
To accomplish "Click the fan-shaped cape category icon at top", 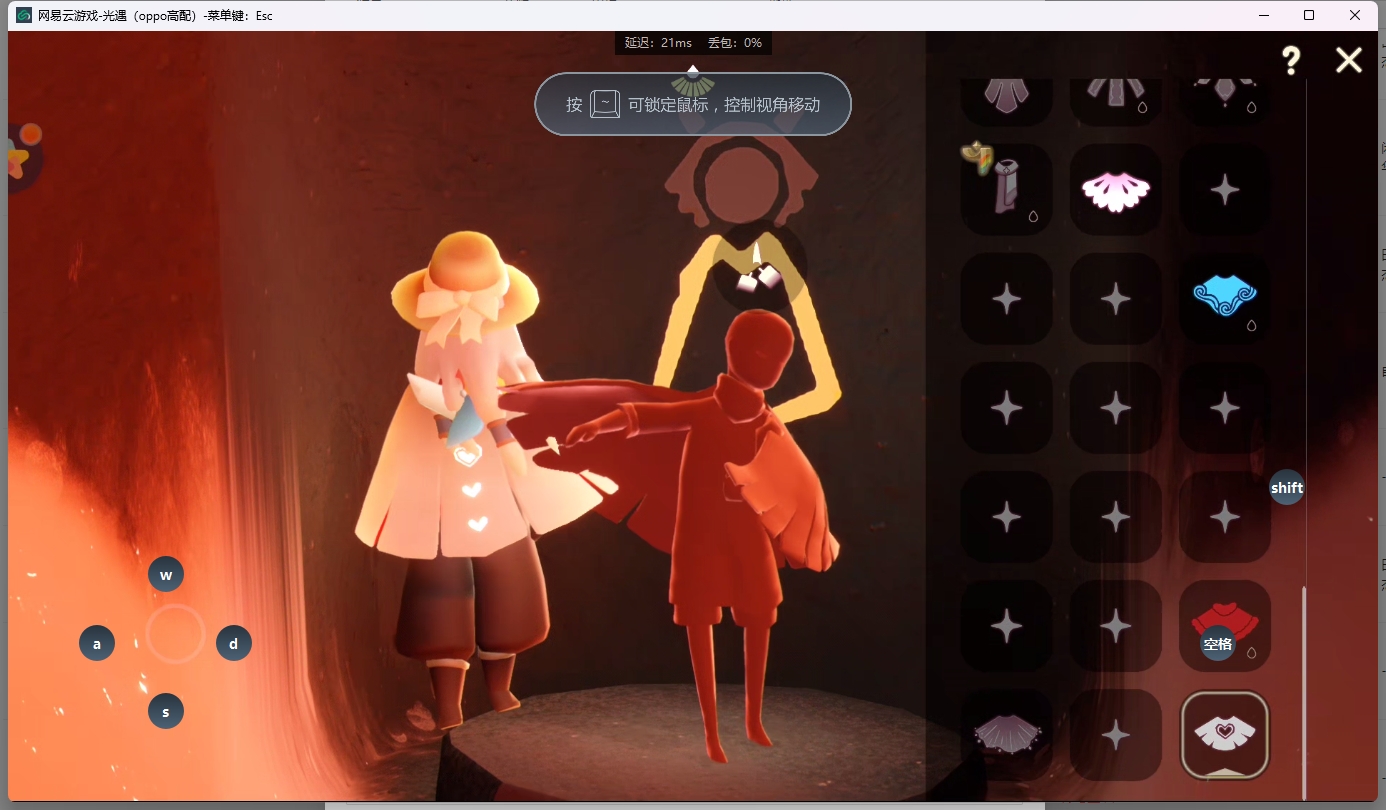I will (x=692, y=86).
